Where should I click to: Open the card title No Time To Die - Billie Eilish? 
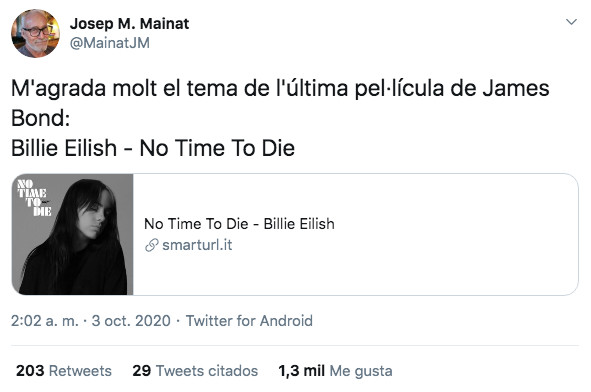(239, 224)
